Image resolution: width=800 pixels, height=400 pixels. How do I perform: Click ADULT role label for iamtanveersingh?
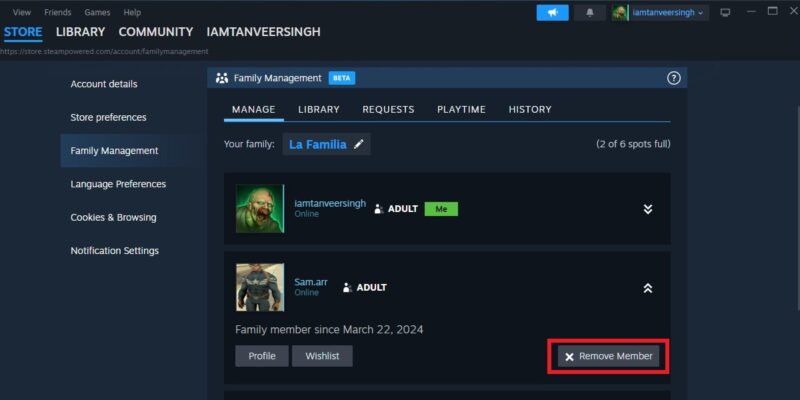[403, 209]
